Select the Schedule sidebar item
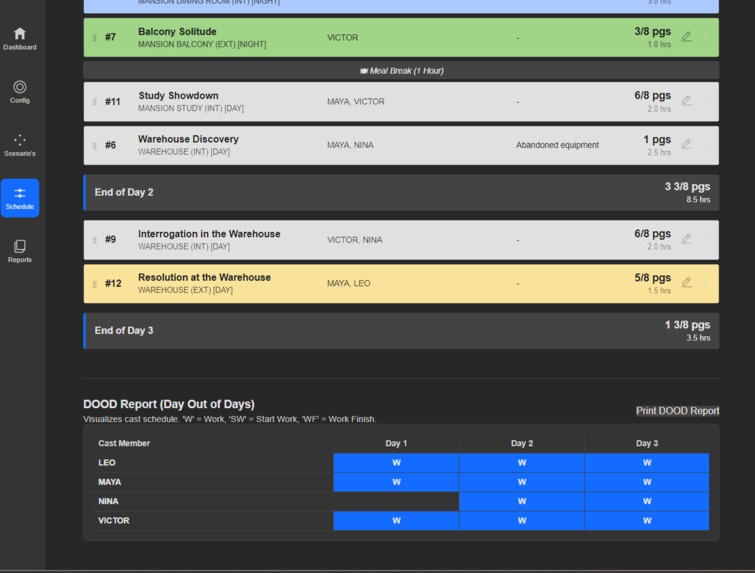This screenshot has height=573, width=755. click(20, 198)
